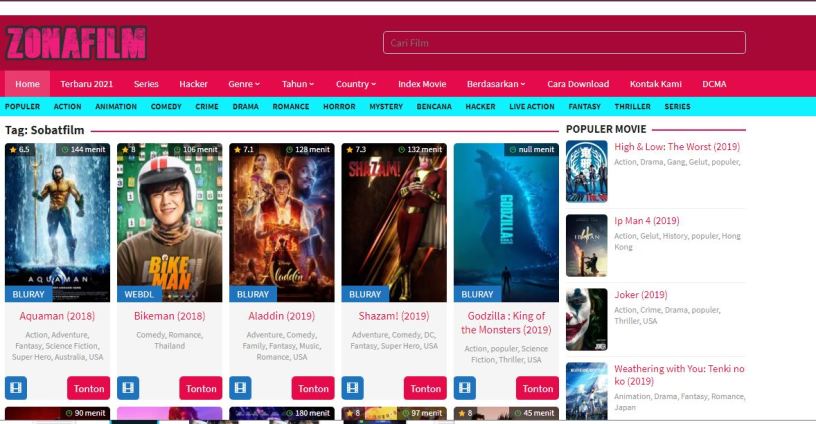Viewport: 816px width, 424px height.
Task: Open Weathering with You sidebar link
Action: tap(679, 375)
